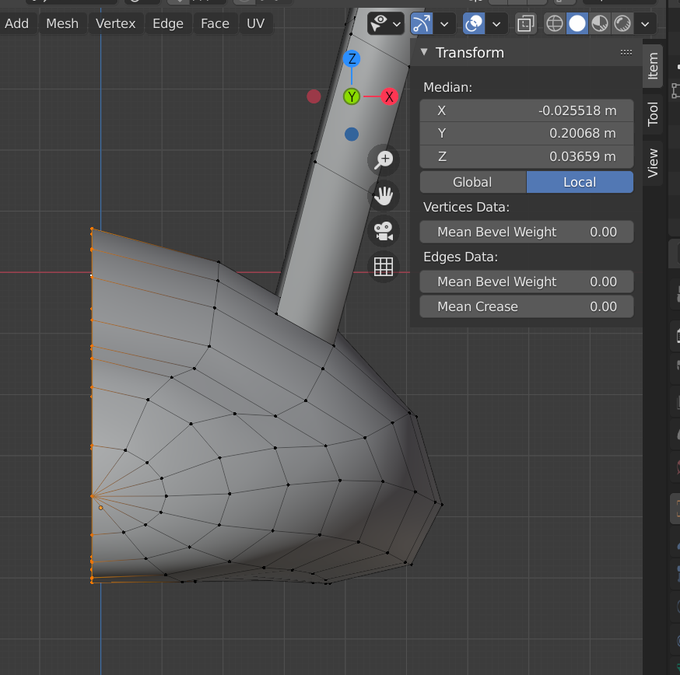Open the Vertex menu
Screen dimensions: 680x675
click(115, 23)
